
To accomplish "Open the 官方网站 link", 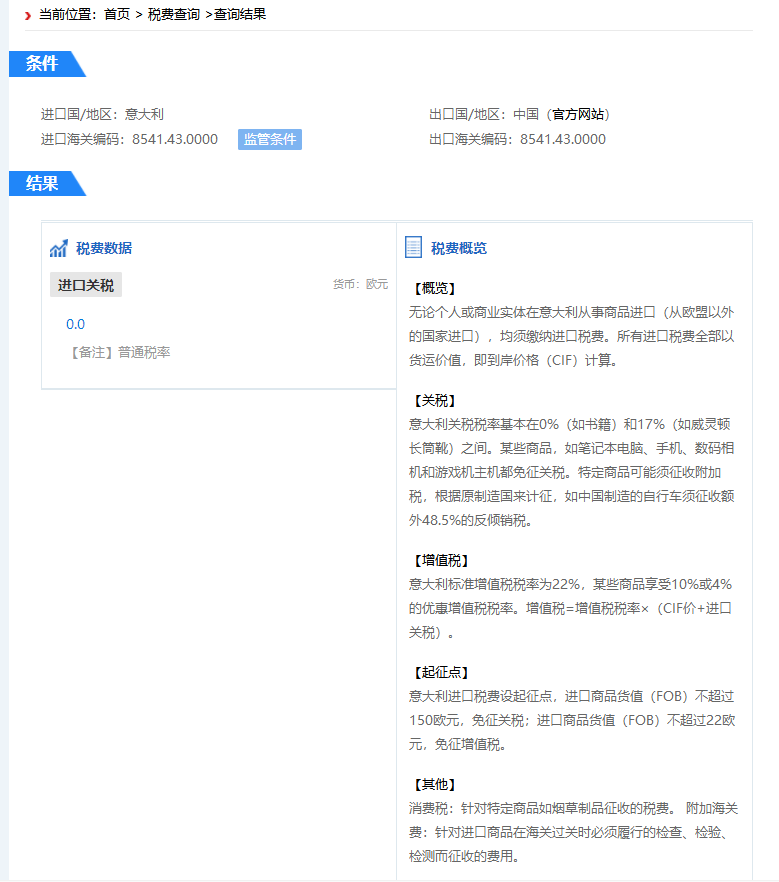I will pos(578,114).
